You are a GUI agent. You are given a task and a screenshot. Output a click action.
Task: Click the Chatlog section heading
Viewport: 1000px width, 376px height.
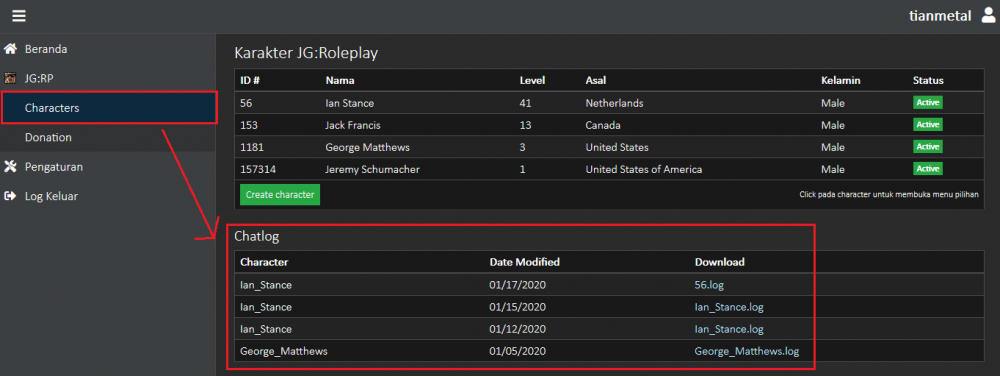tap(257, 236)
